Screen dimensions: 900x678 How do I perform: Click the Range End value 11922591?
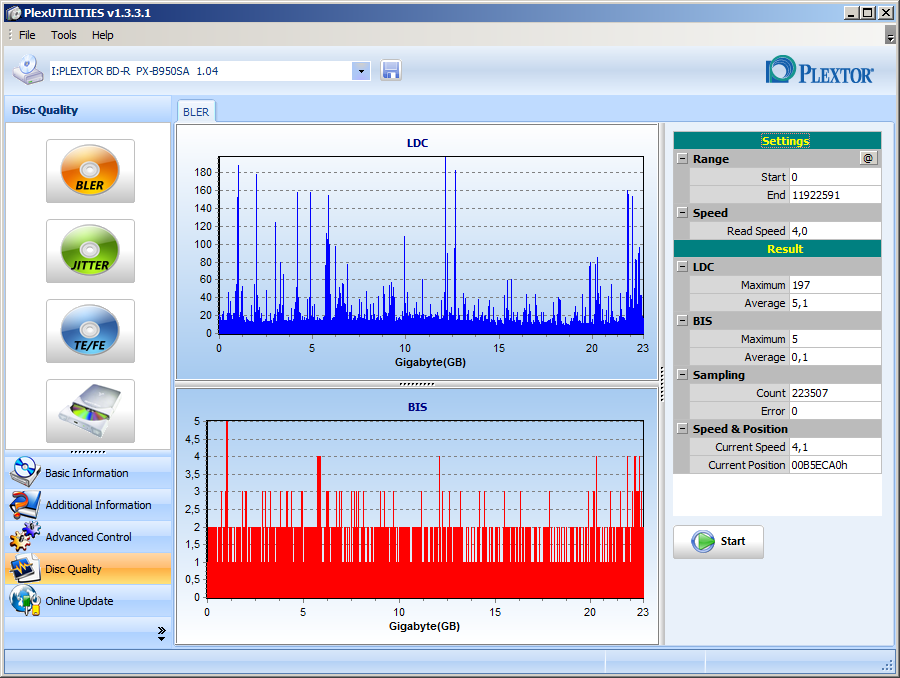click(x=835, y=195)
